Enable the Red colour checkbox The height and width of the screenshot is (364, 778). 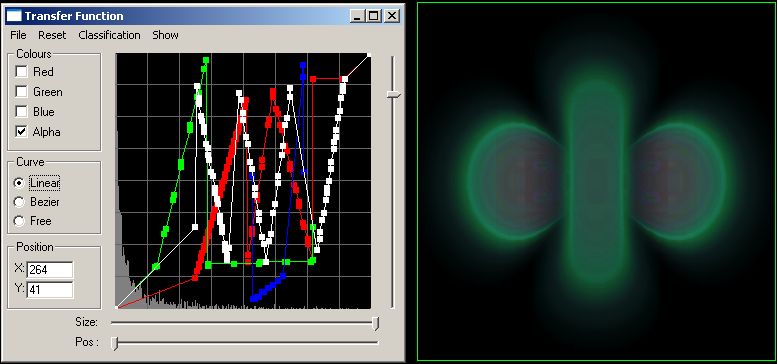coord(21,72)
